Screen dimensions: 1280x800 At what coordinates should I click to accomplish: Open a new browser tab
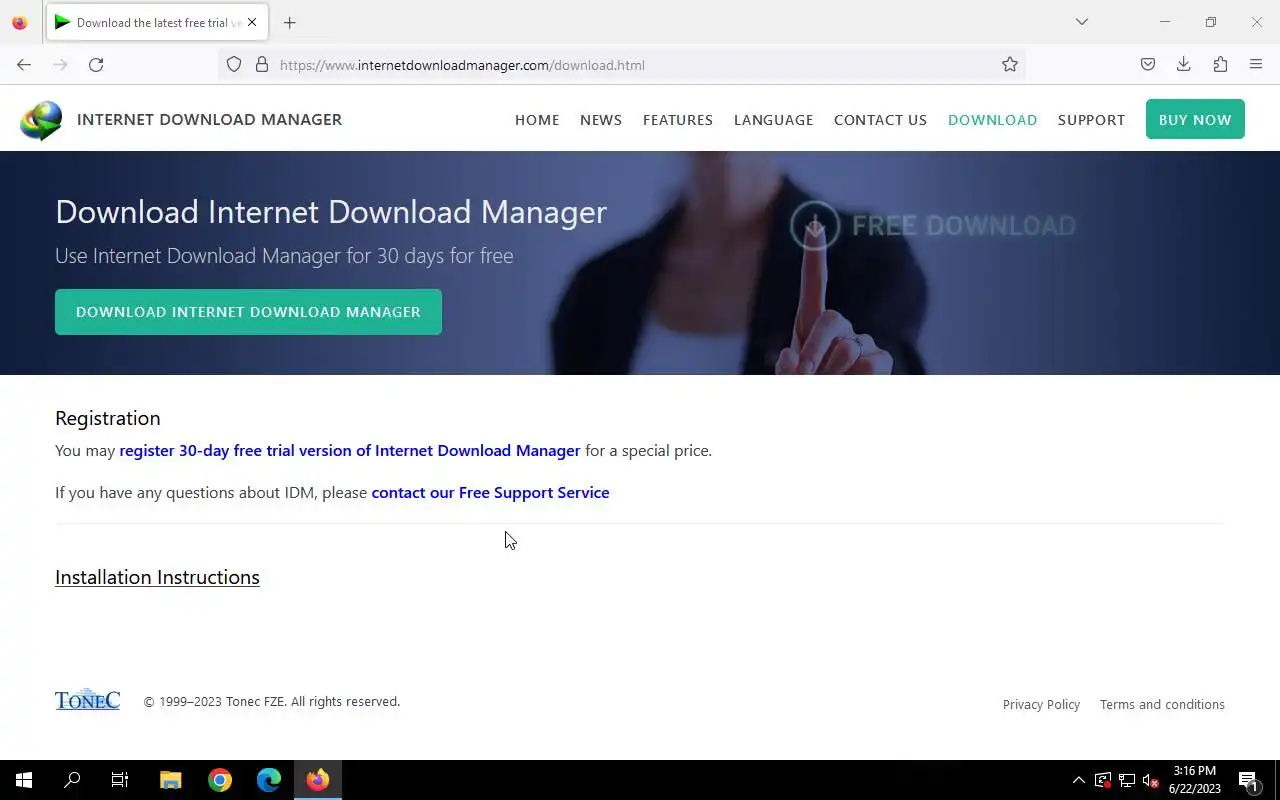click(289, 22)
